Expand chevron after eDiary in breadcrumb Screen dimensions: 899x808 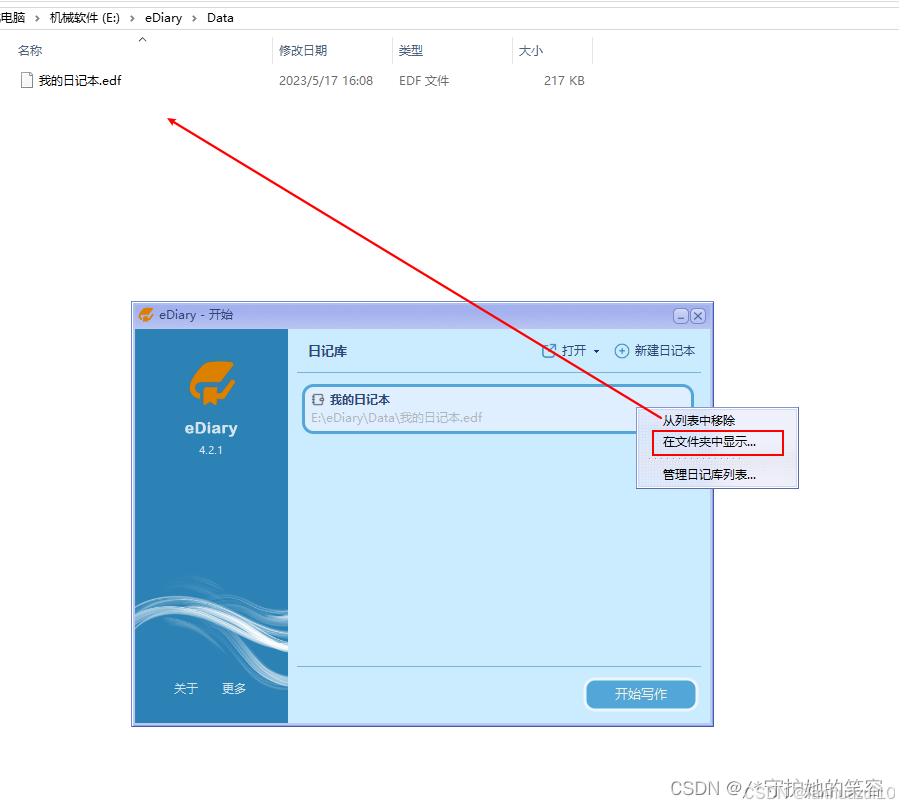click(x=194, y=18)
